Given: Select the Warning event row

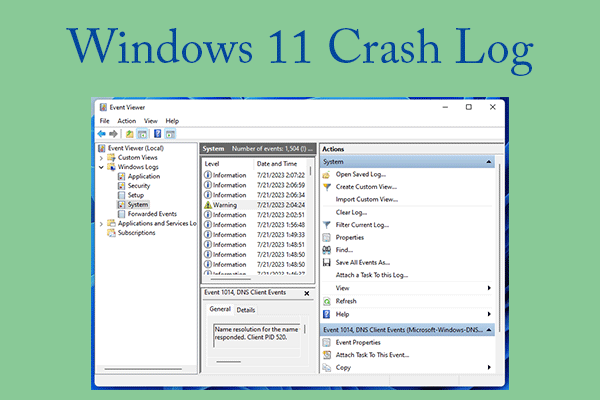Looking at the screenshot, I should click(225, 204).
